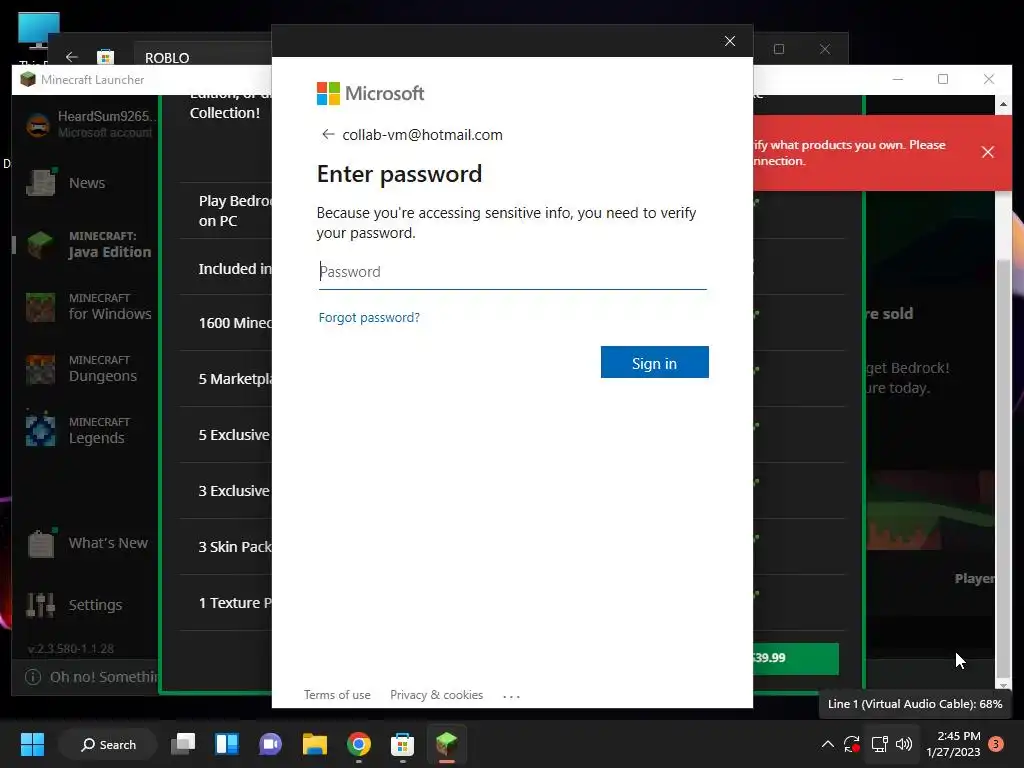Open the Forgot password? link
The width and height of the screenshot is (1024, 768).
pos(369,317)
